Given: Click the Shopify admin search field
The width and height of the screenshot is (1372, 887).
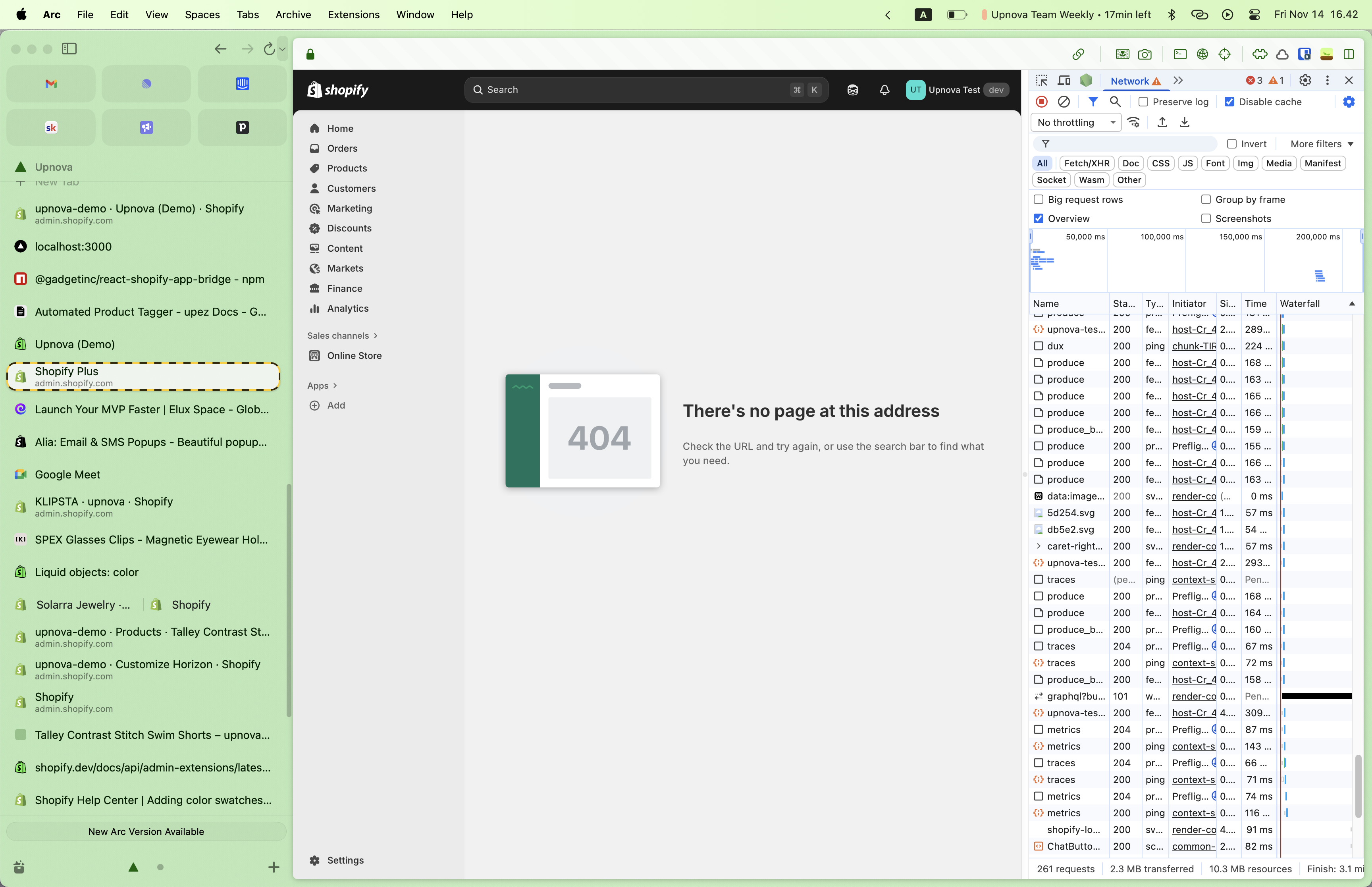Looking at the screenshot, I should [633, 90].
